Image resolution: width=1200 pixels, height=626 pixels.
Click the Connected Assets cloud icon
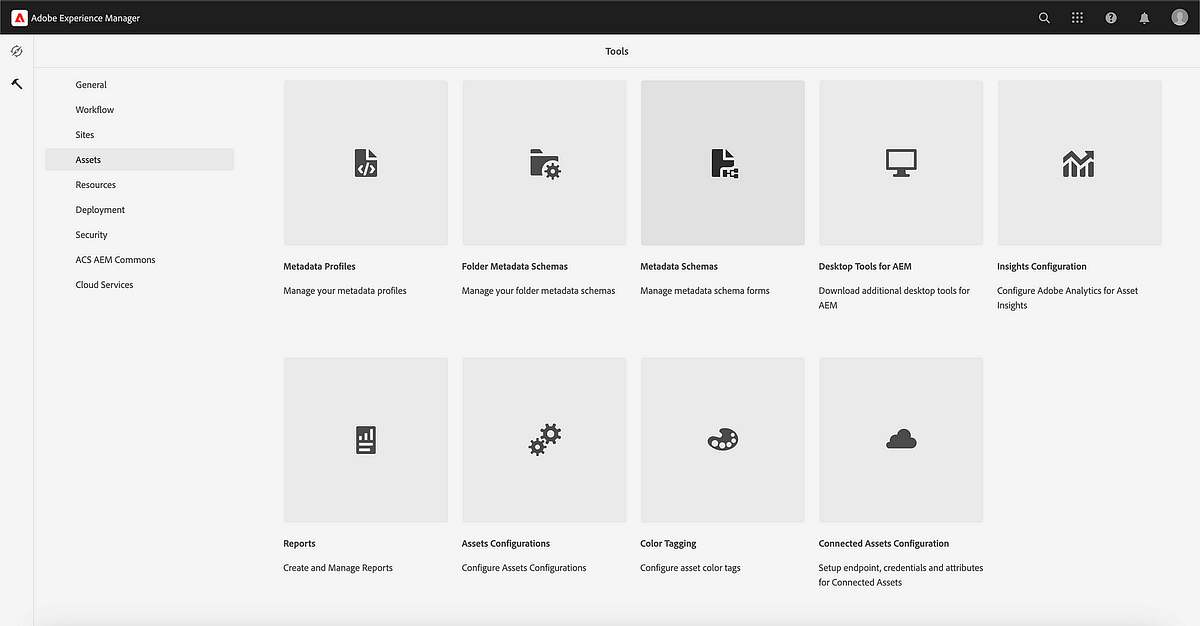900,439
